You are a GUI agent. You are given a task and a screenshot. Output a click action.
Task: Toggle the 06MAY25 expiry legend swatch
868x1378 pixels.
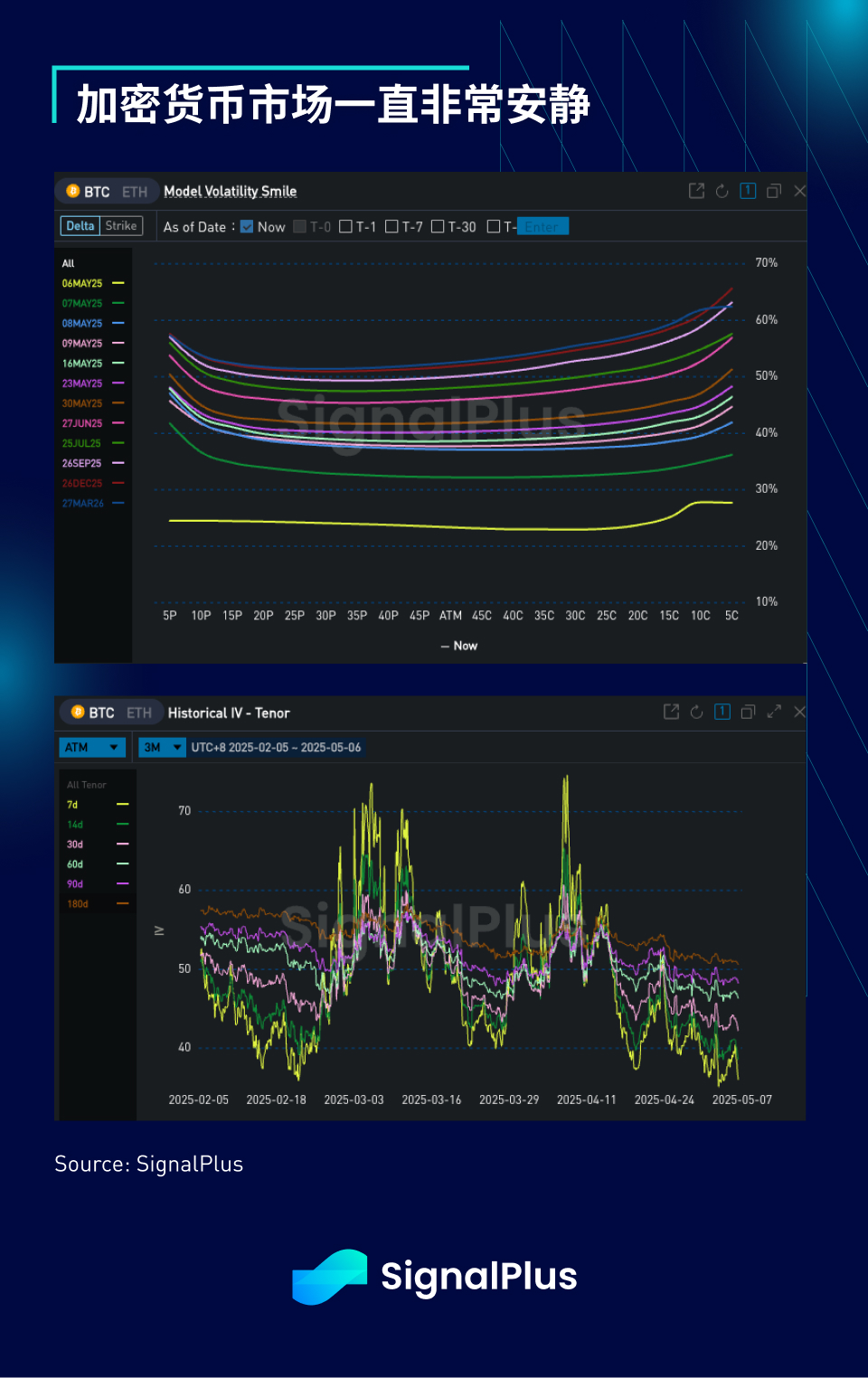coord(118,283)
